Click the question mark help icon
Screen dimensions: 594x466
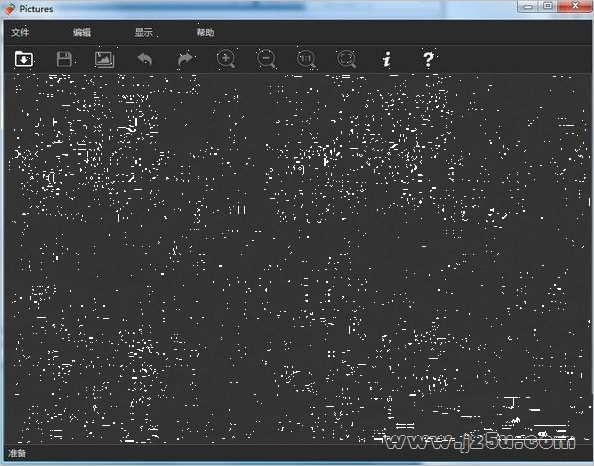(428, 59)
